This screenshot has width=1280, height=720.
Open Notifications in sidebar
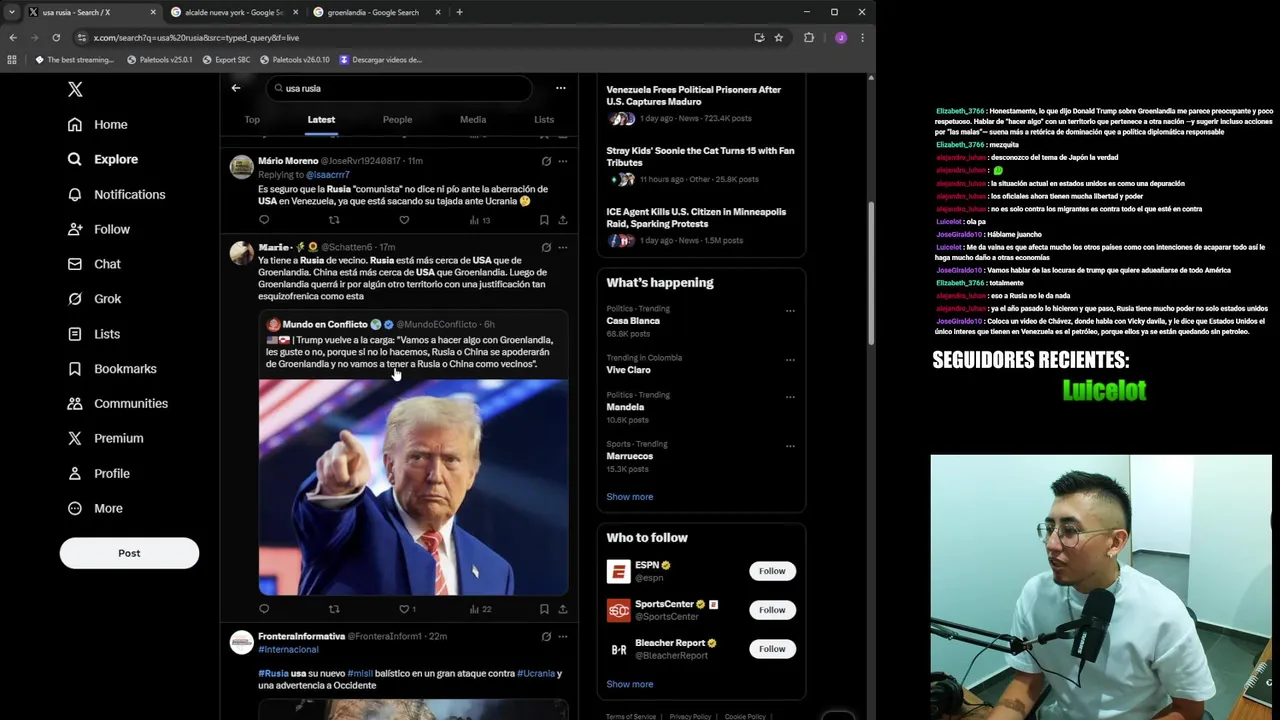coord(116,194)
